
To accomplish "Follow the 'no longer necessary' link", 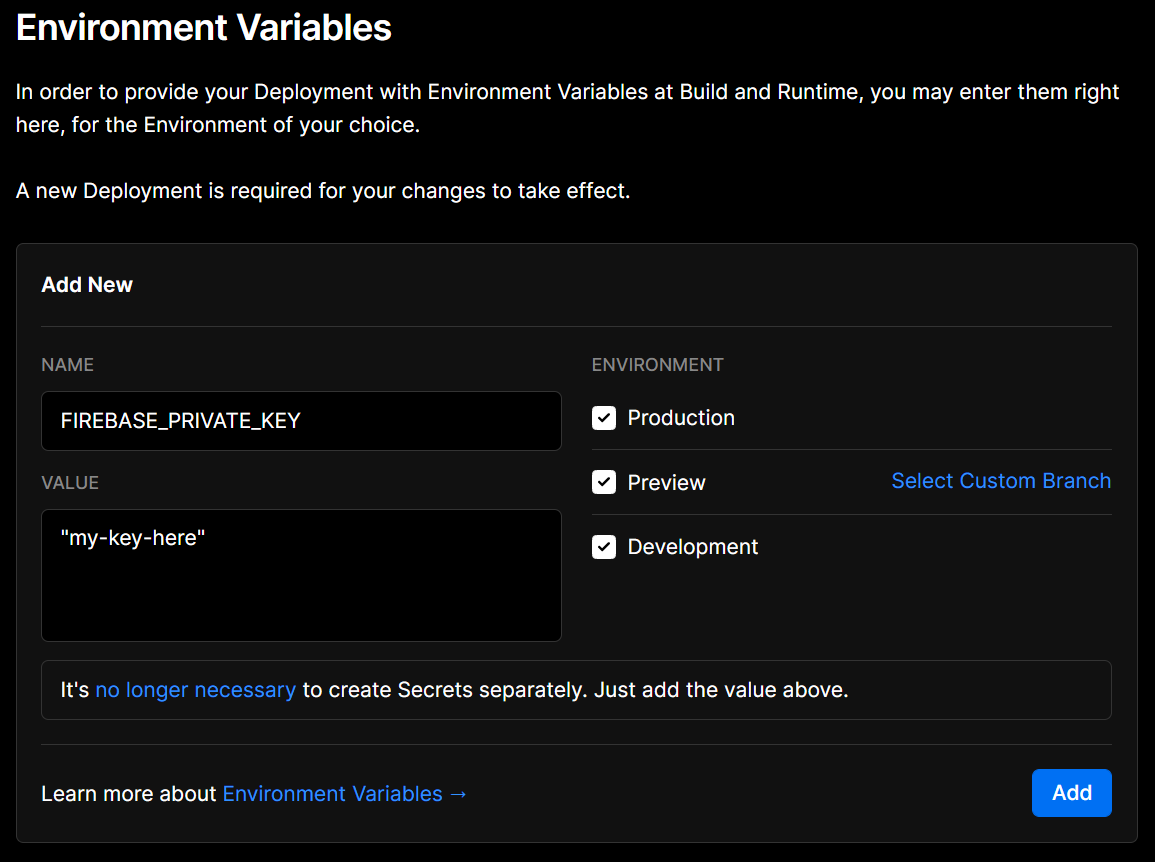I will [195, 690].
